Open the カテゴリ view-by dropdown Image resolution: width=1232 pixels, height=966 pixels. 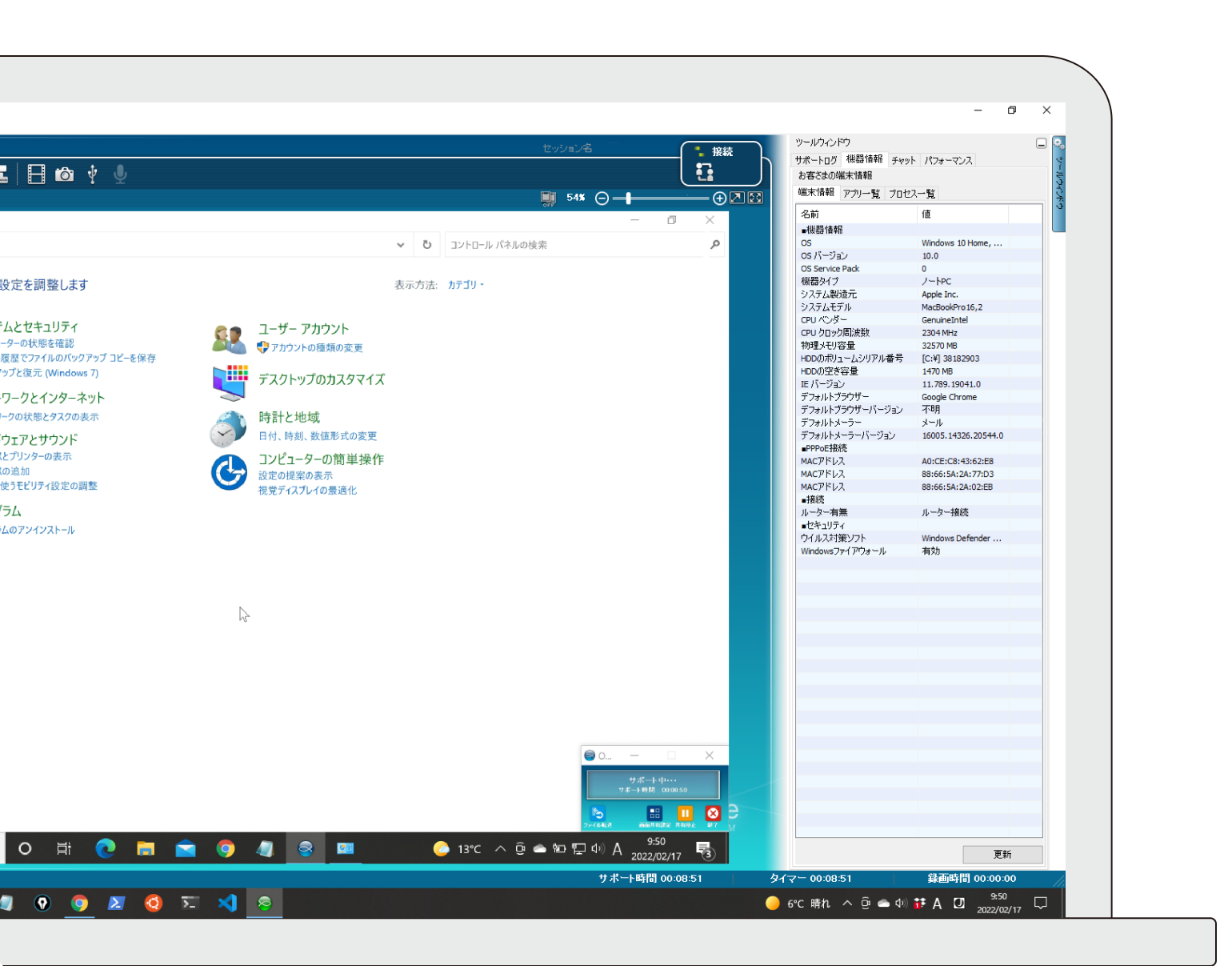[465, 285]
